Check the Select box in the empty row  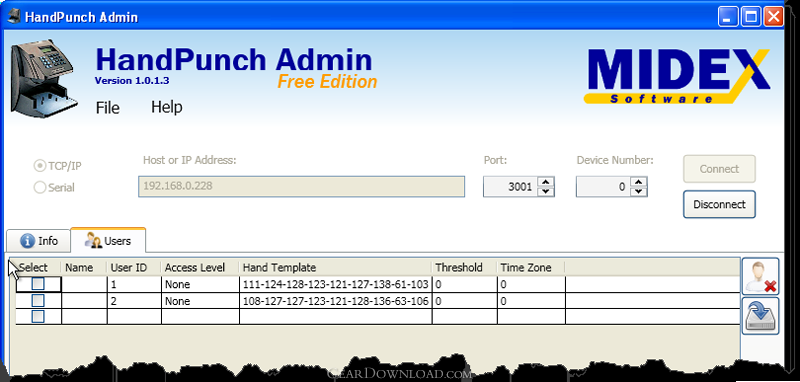38,317
